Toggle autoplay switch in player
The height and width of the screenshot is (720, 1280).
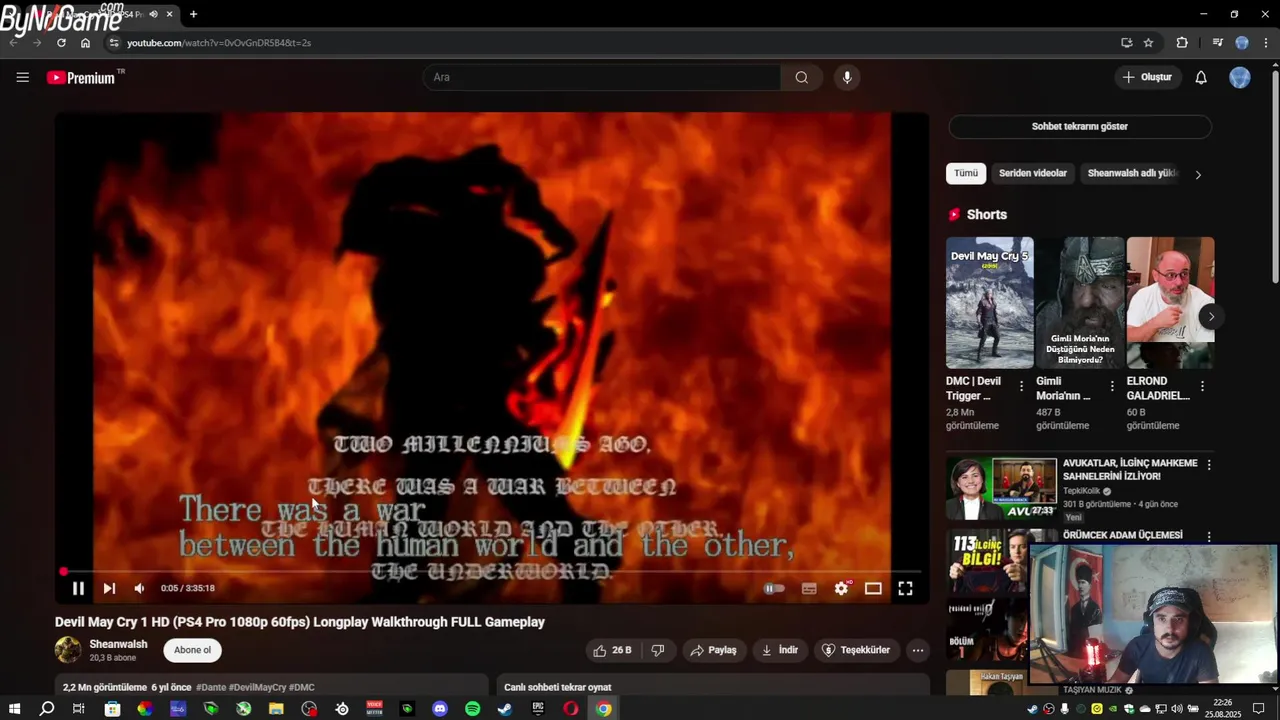click(775, 588)
